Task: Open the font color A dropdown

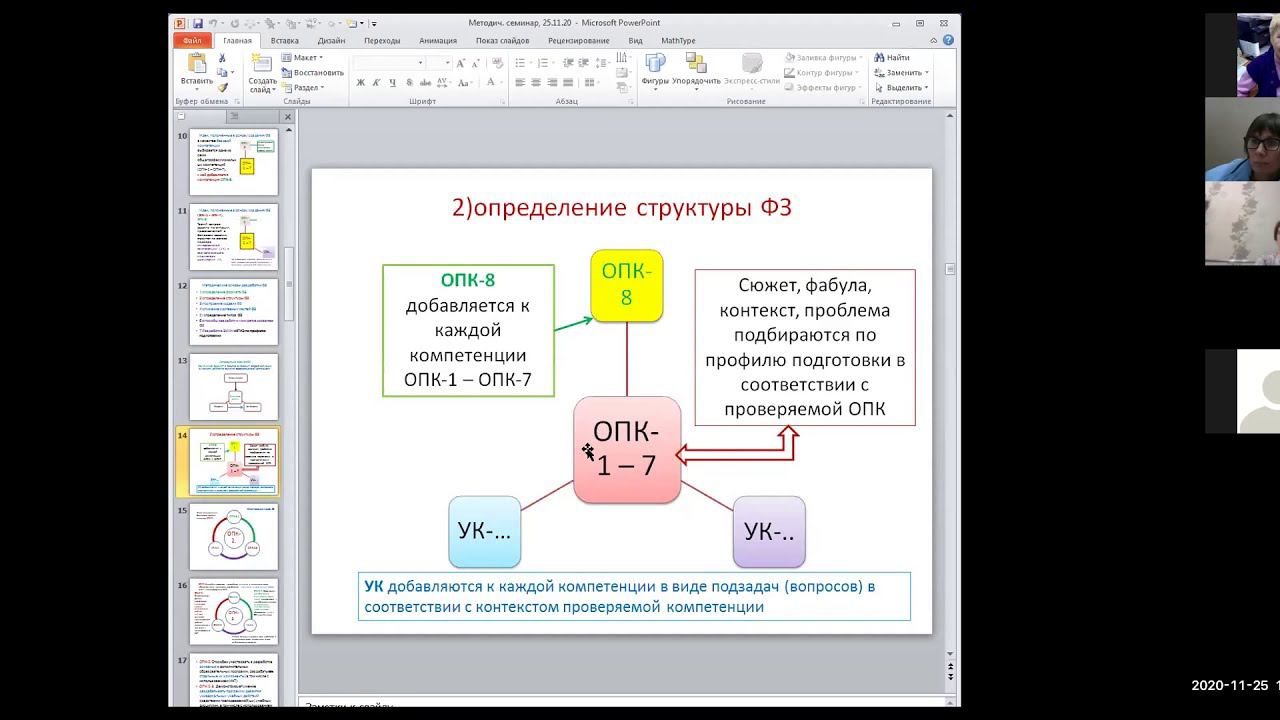Action: (x=502, y=83)
